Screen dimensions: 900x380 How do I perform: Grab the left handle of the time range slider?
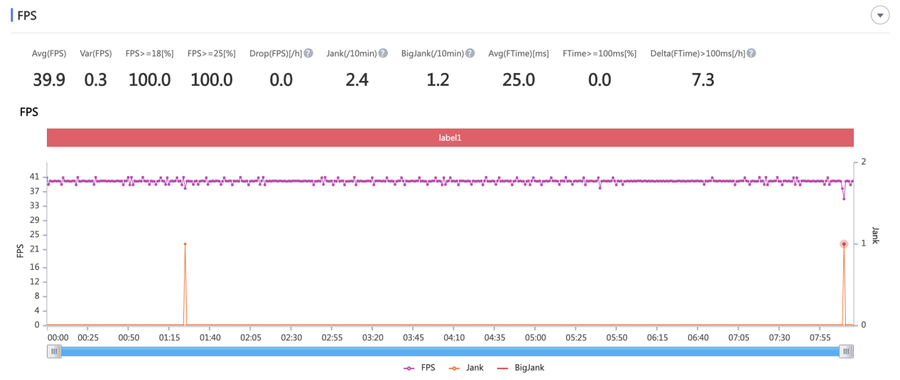54,351
